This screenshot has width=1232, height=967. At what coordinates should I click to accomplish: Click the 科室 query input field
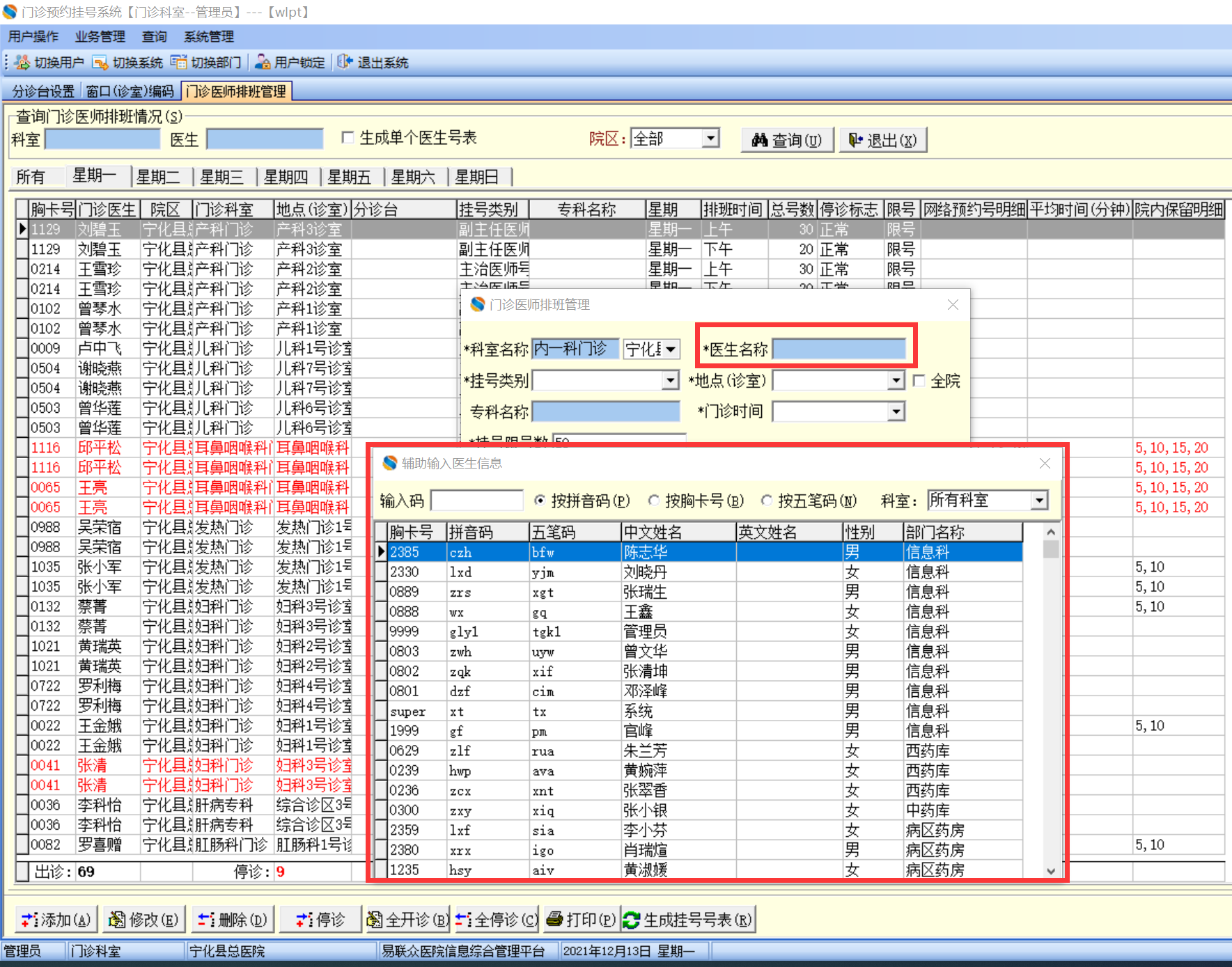click(x=102, y=139)
